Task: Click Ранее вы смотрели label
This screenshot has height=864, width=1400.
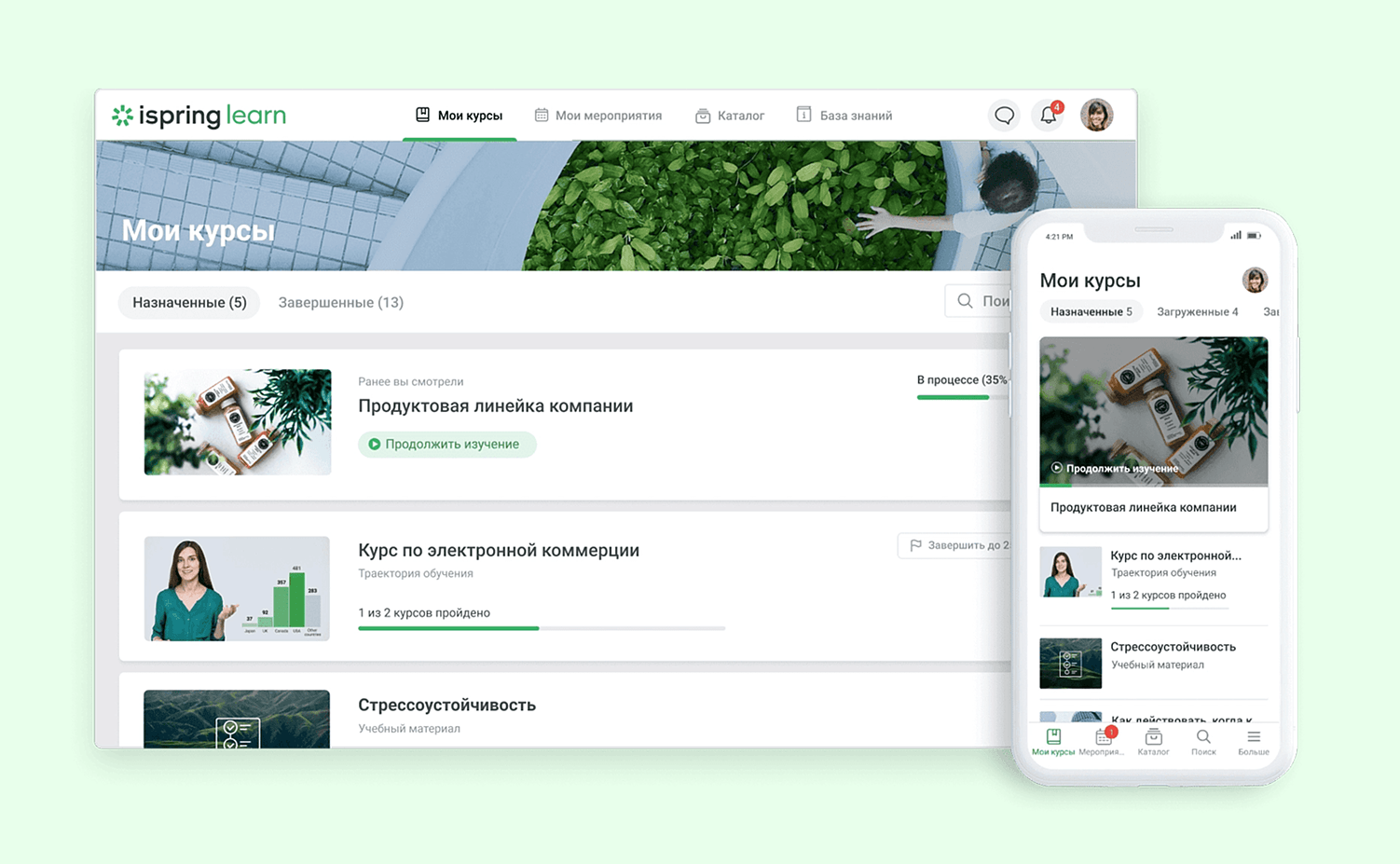Action: point(411,381)
